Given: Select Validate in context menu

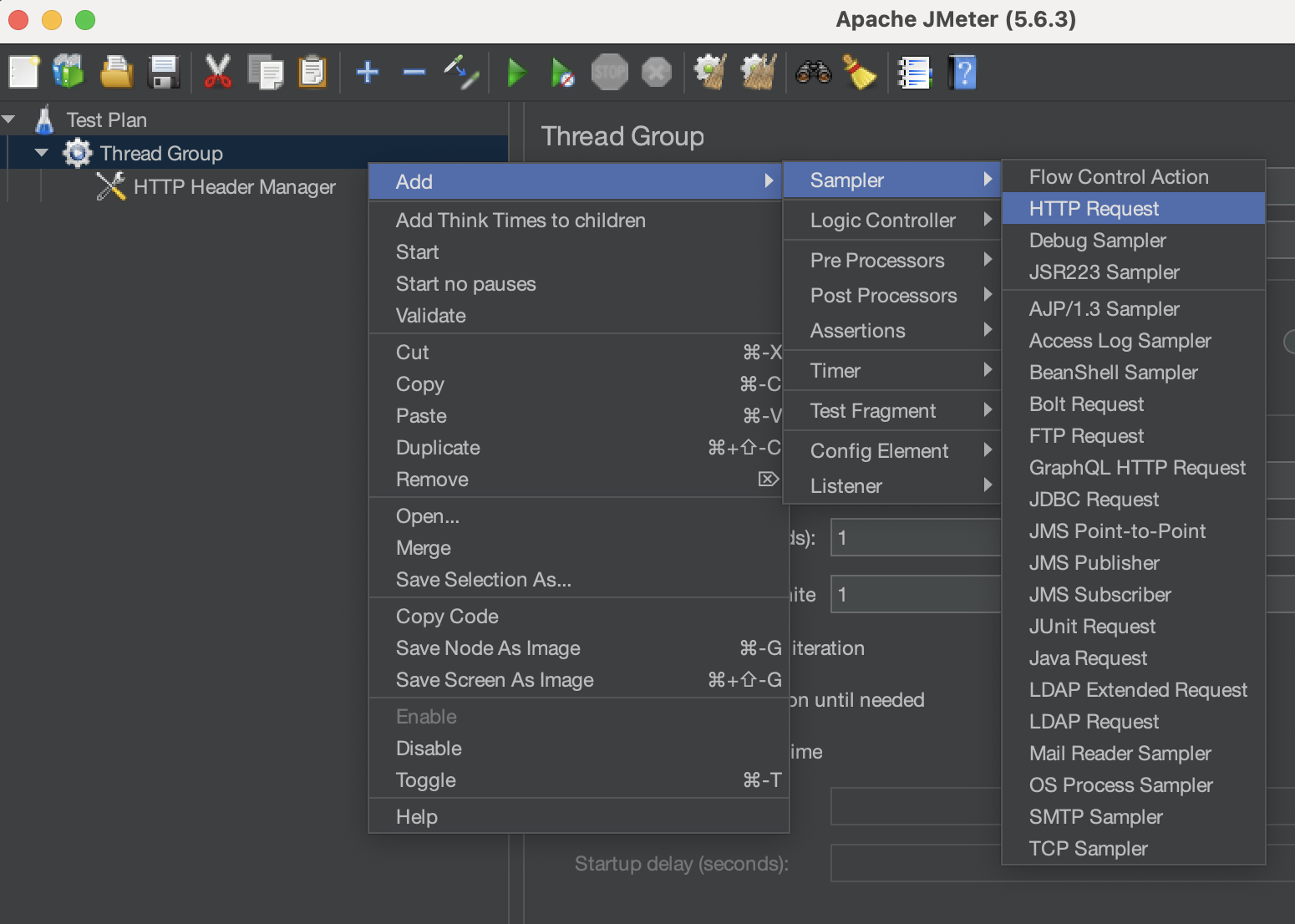Looking at the screenshot, I should 578,315.
